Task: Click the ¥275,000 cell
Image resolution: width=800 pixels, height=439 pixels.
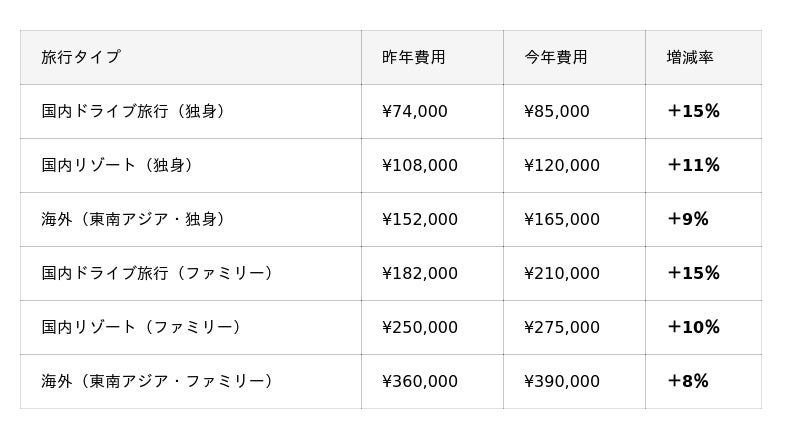Action: [562, 328]
